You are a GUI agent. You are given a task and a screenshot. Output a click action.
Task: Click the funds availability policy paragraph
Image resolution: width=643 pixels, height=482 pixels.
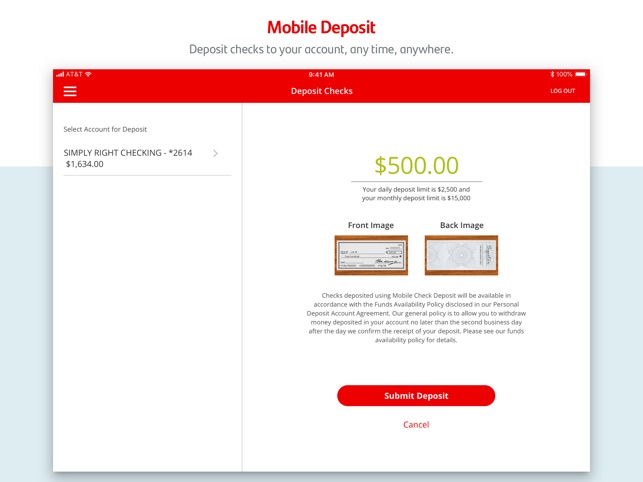[x=416, y=318]
